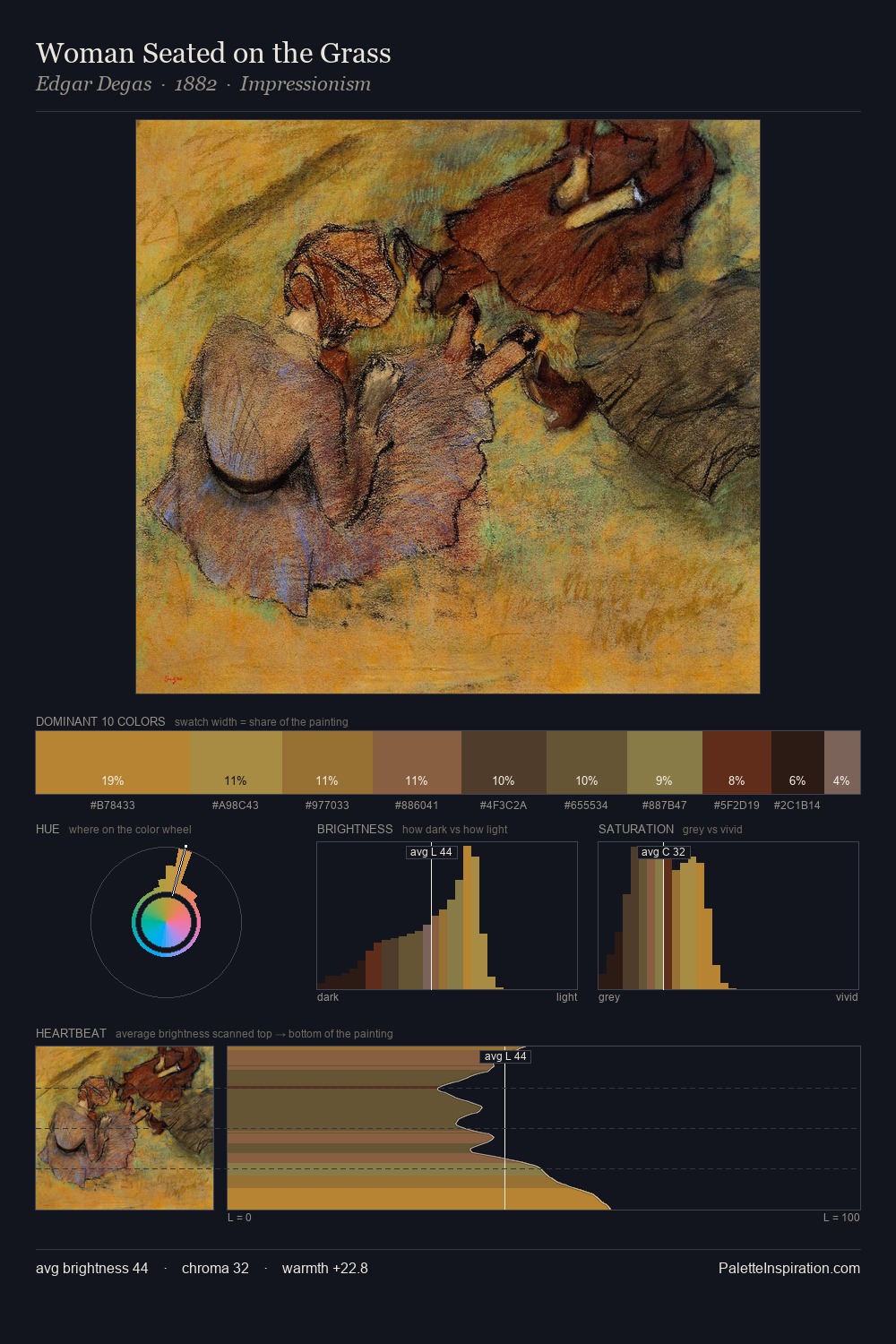Click the hex label #977033

tap(327, 806)
